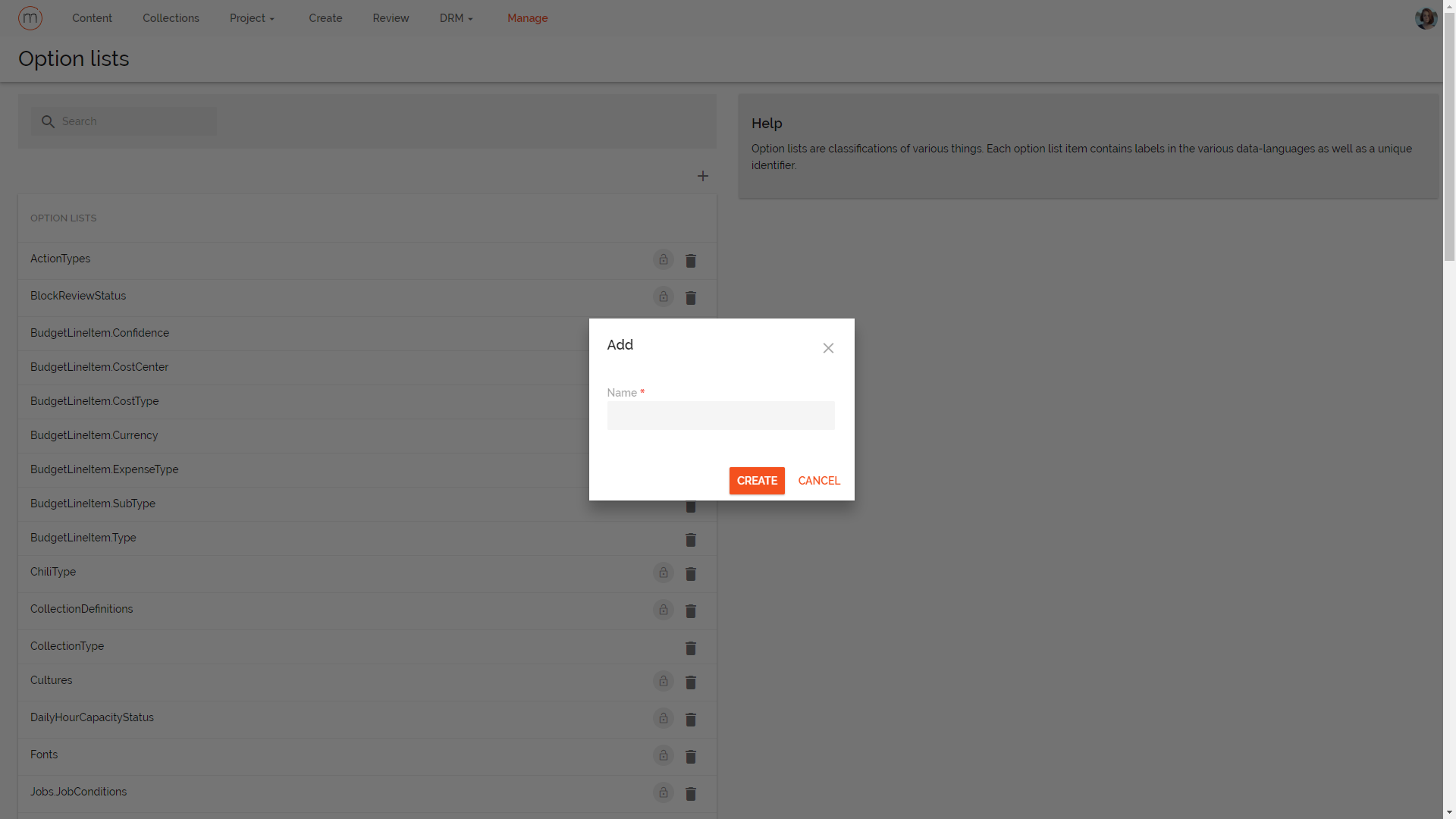
Task: Delete the BlockReviewStatus option list
Action: click(691, 298)
